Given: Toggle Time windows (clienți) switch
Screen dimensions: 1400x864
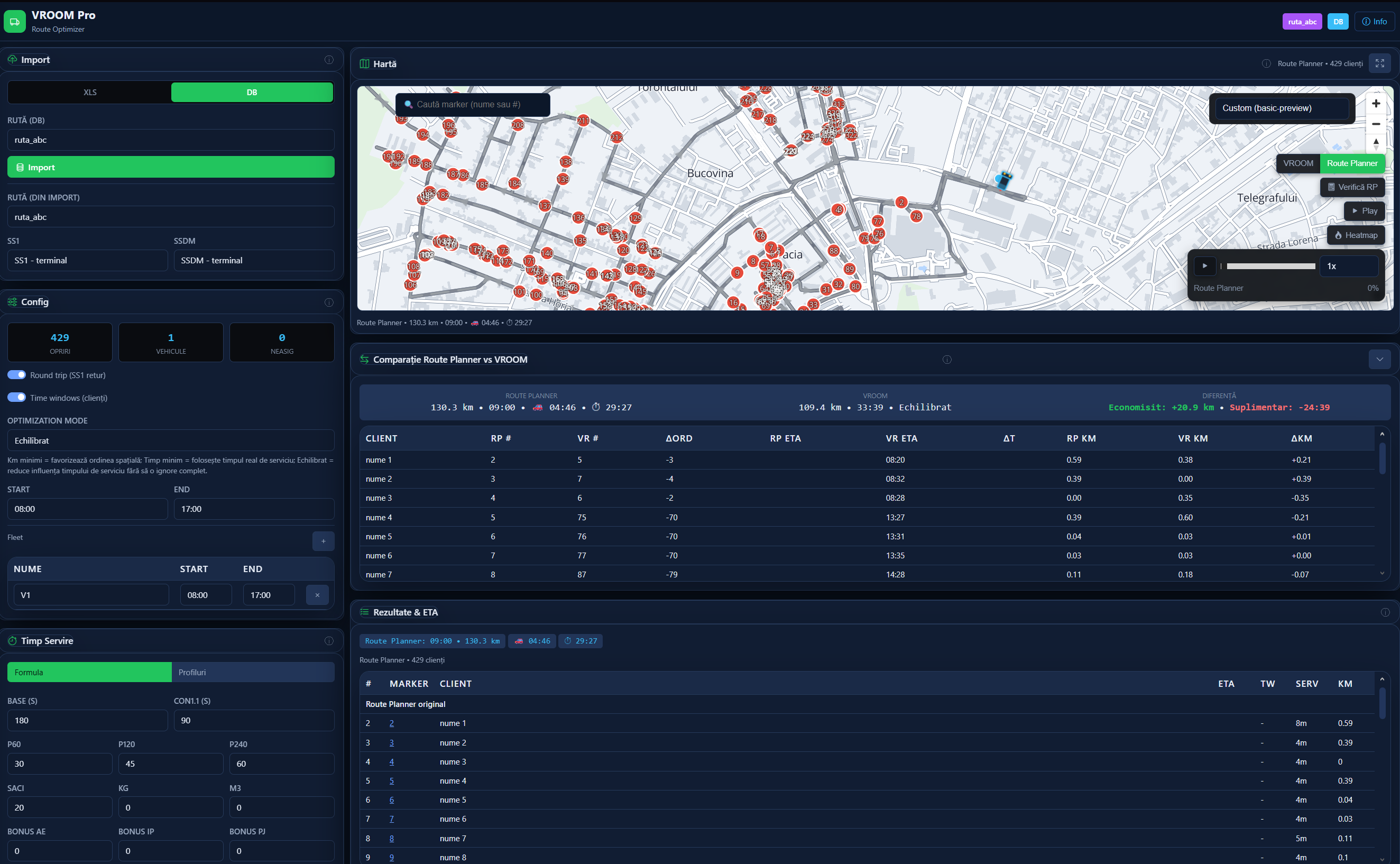Looking at the screenshot, I should (16, 397).
